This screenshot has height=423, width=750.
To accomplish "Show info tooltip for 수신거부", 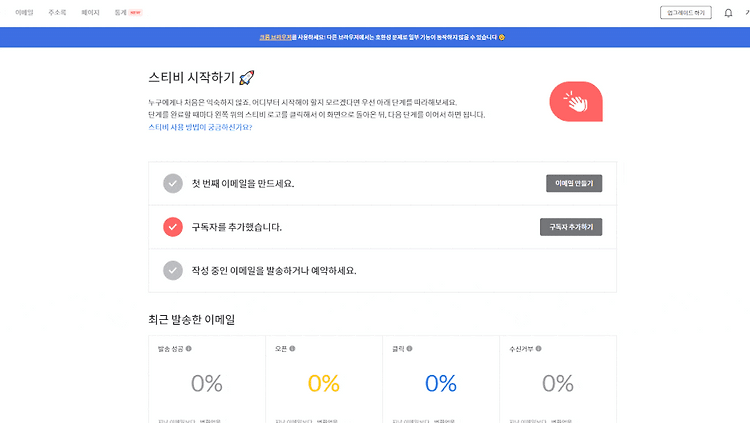I will [x=539, y=348].
